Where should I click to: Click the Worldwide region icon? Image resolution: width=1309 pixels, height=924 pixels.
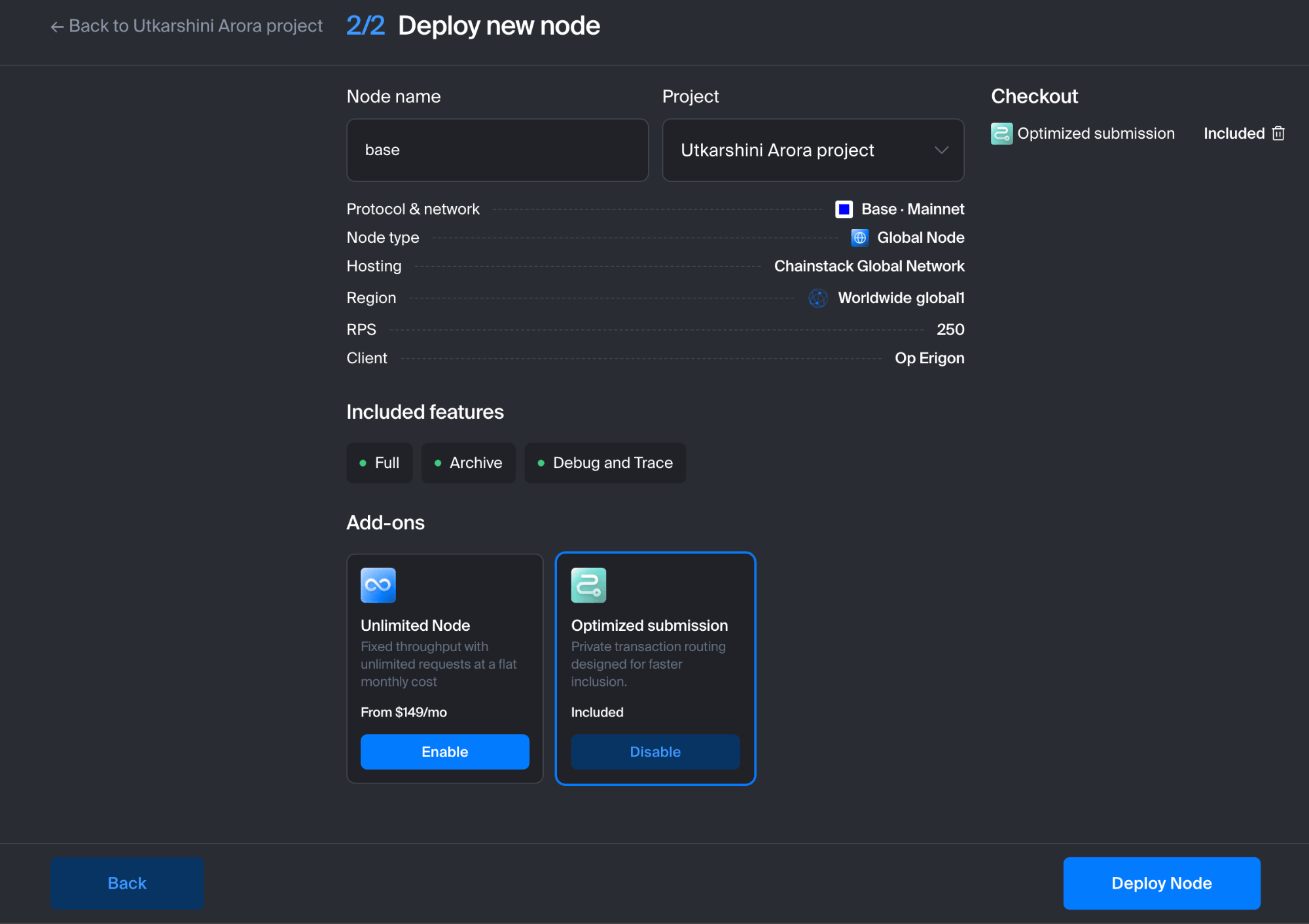[x=818, y=298]
